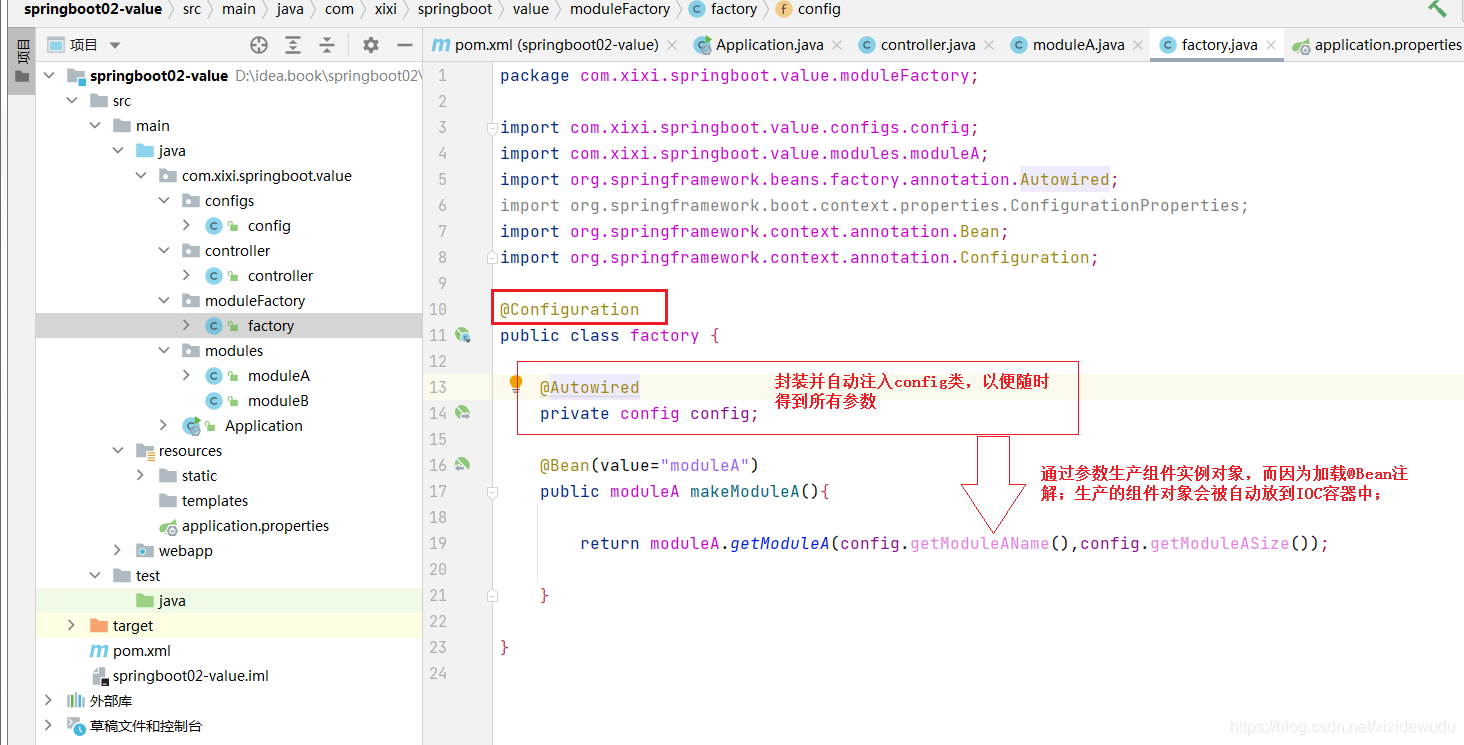Collapse the src folder arrow

tap(72, 101)
